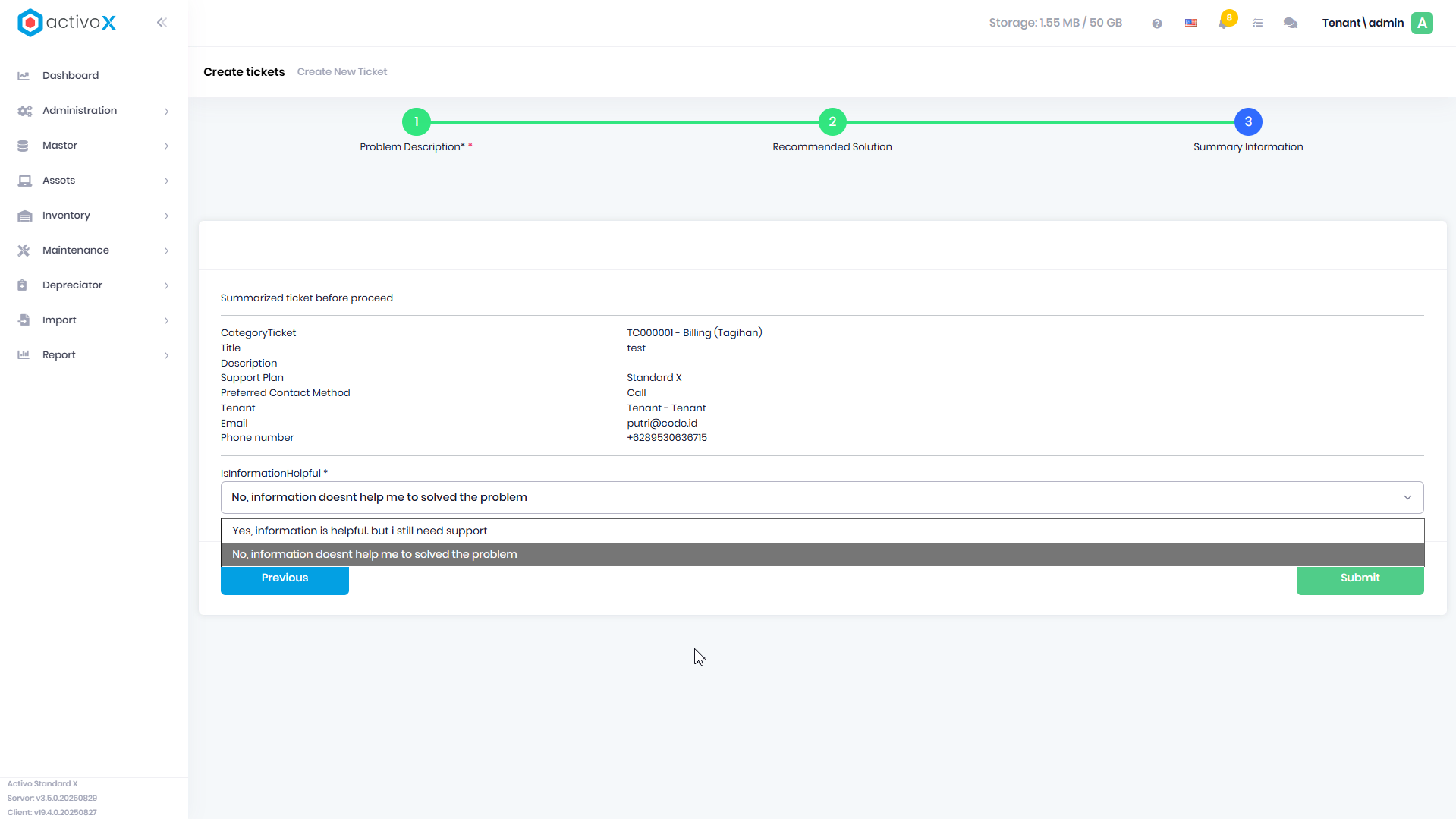Click the activoX logo
The height and width of the screenshot is (819, 1456).
[67, 23]
